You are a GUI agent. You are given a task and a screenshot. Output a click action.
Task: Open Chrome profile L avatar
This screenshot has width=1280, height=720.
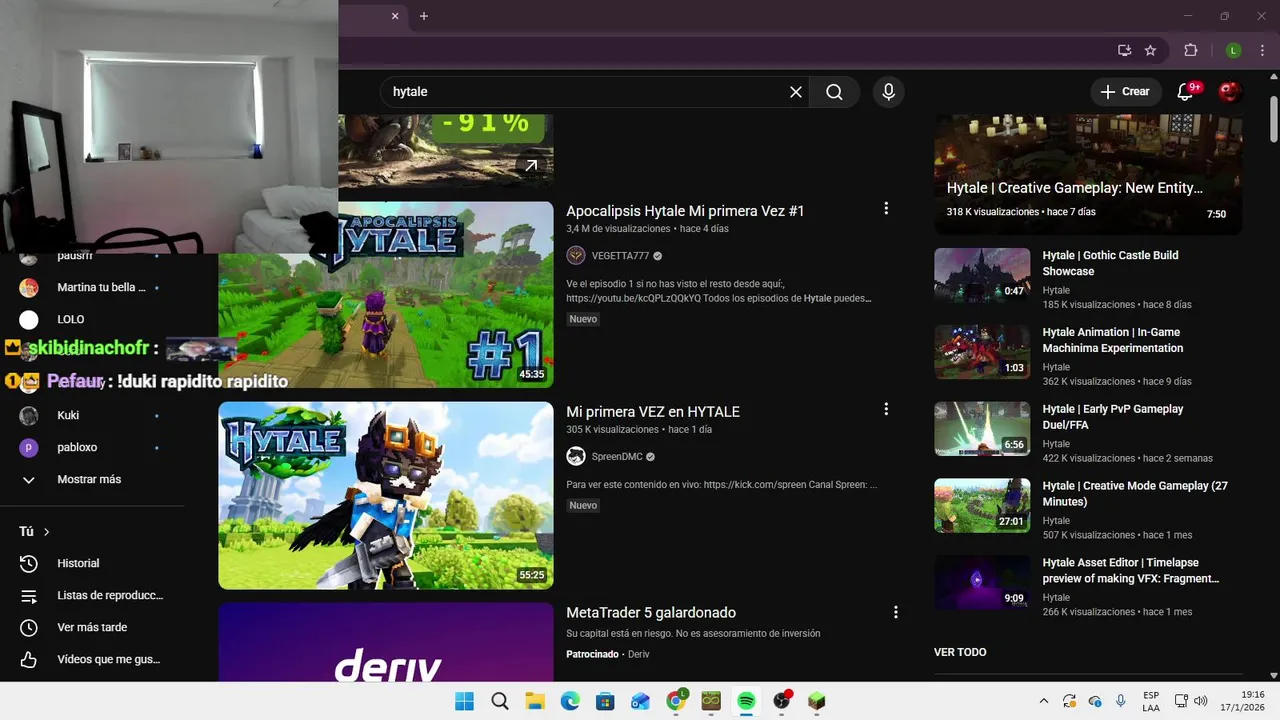[x=1233, y=51]
